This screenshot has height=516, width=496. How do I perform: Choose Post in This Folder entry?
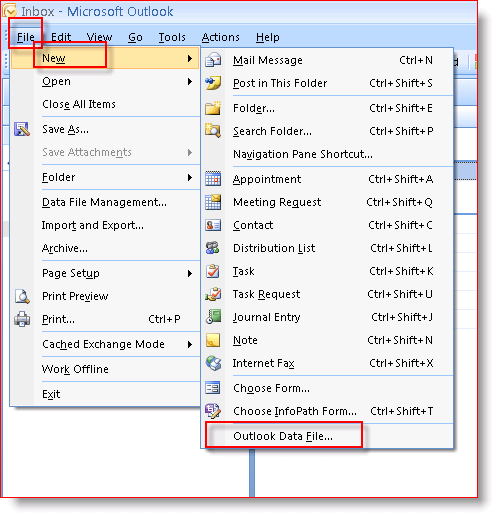click(327, 83)
